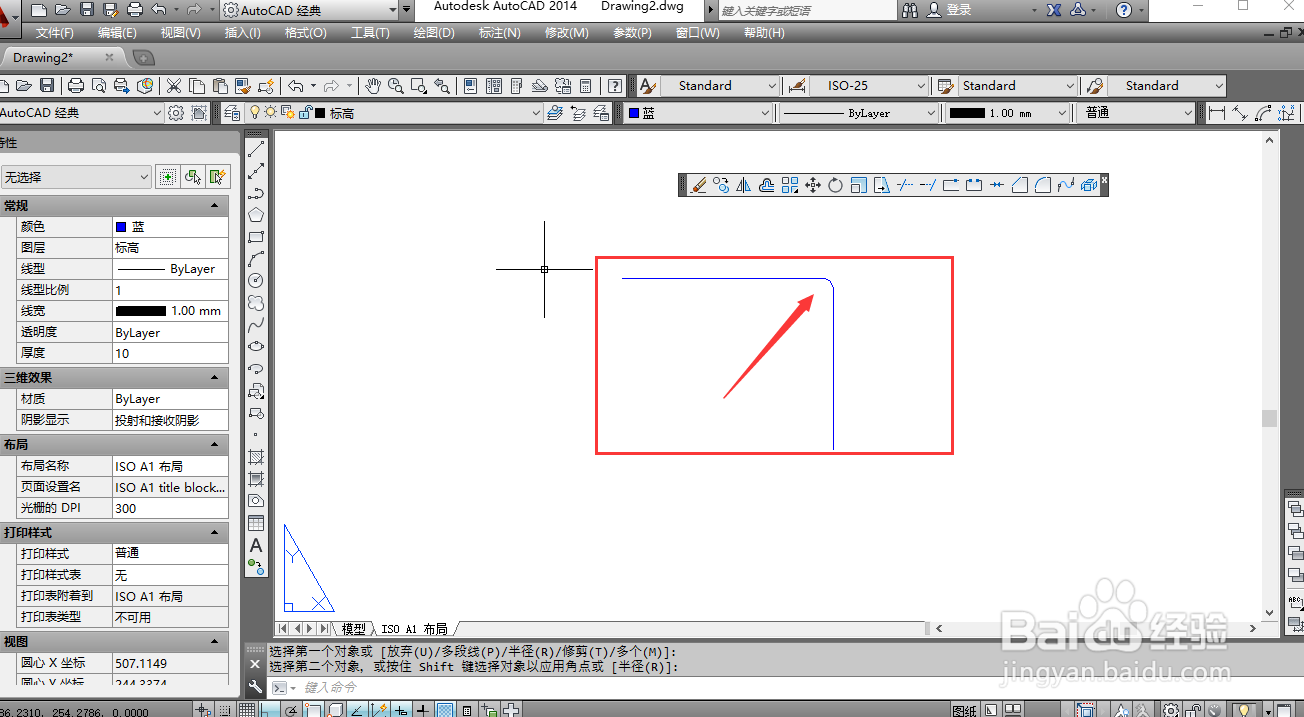Click the Quick Select icon in Properties panel
Viewport: 1304px width, 717px height.
coord(217,177)
